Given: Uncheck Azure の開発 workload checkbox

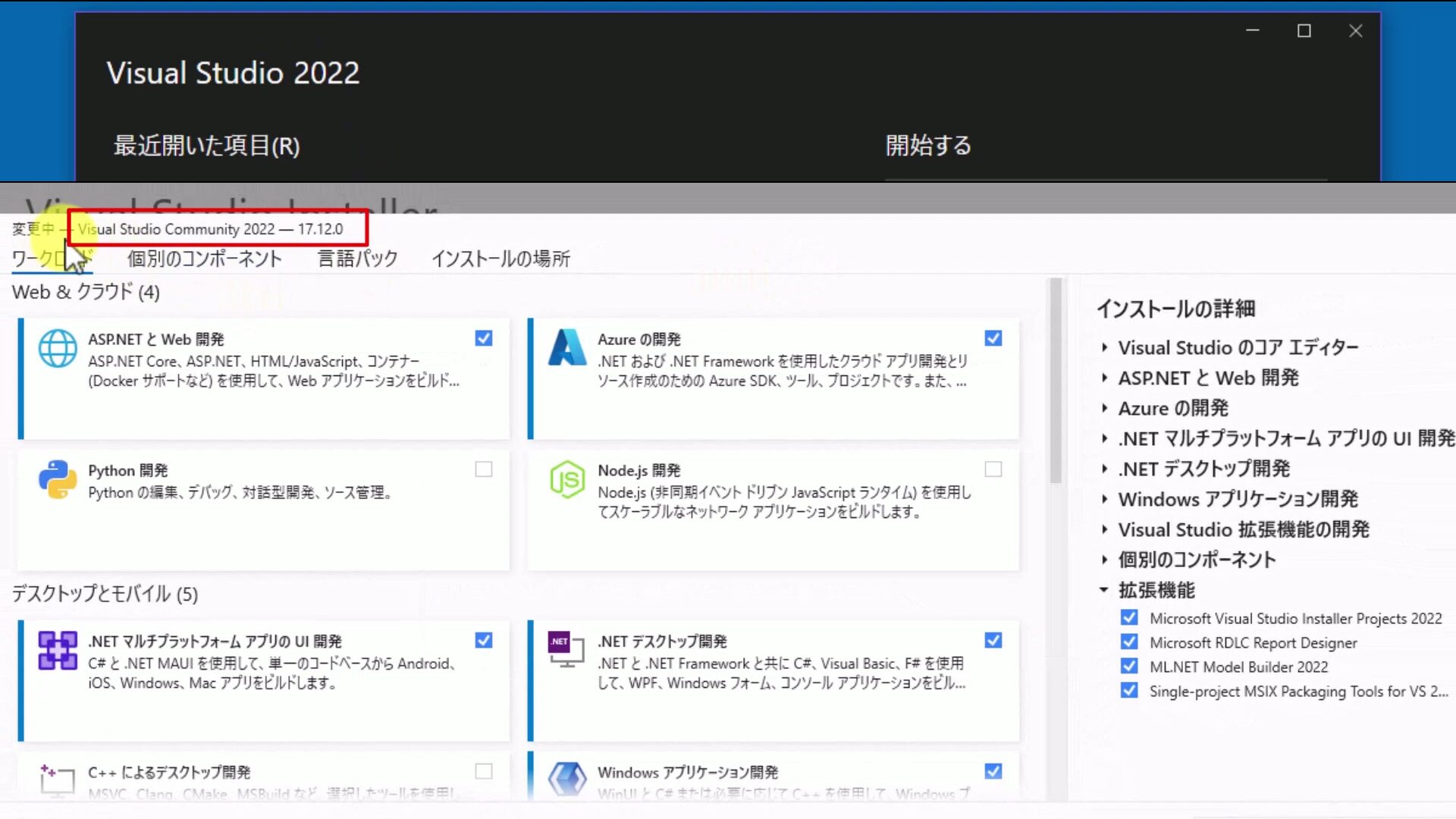Looking at the screenshot, I should [x=993, y=338].
